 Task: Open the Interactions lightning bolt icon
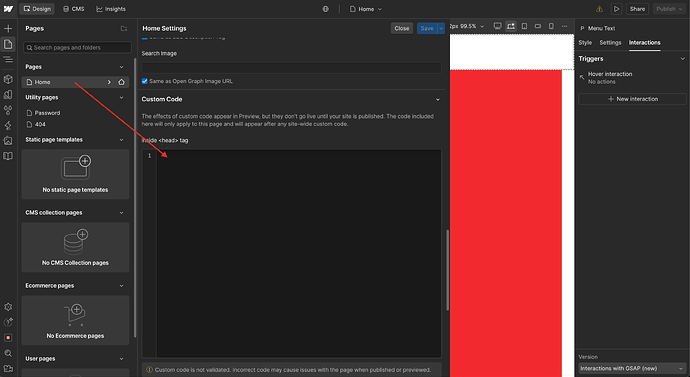pyautogui.click(x=8, y=125)
